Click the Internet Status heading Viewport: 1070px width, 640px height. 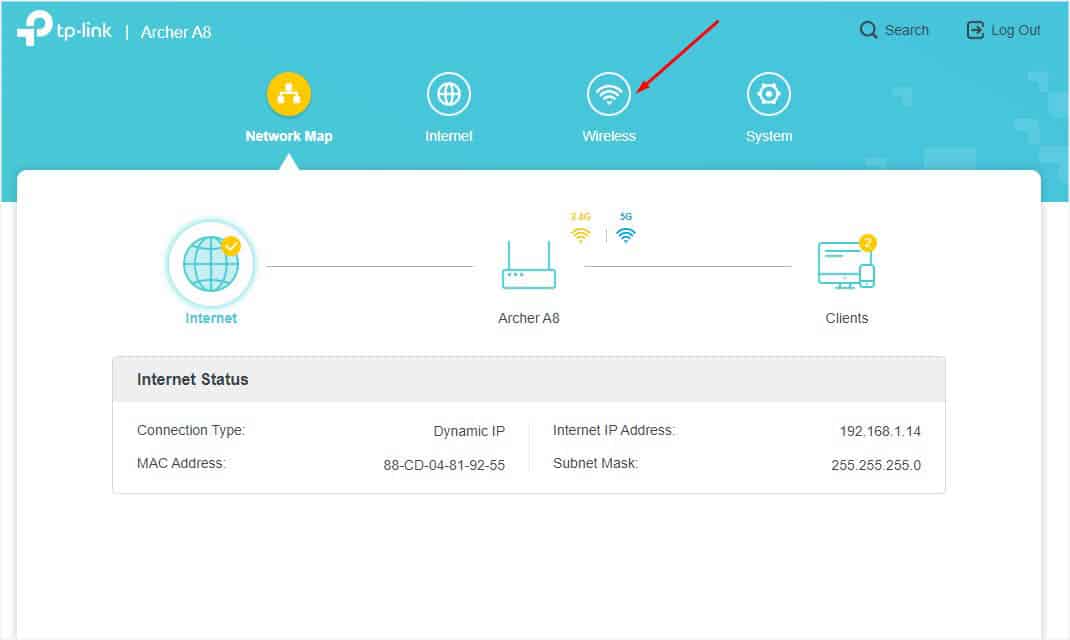pos(192,379)
